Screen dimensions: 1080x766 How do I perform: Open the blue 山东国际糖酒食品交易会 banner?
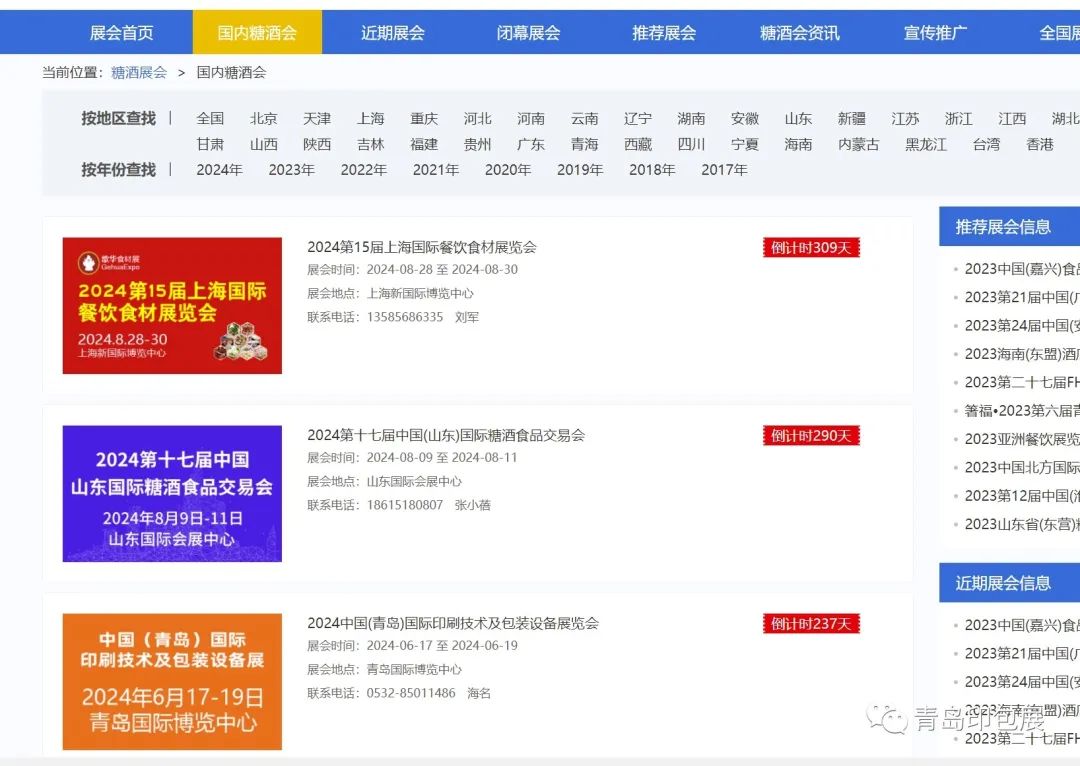tap(172, 493)
